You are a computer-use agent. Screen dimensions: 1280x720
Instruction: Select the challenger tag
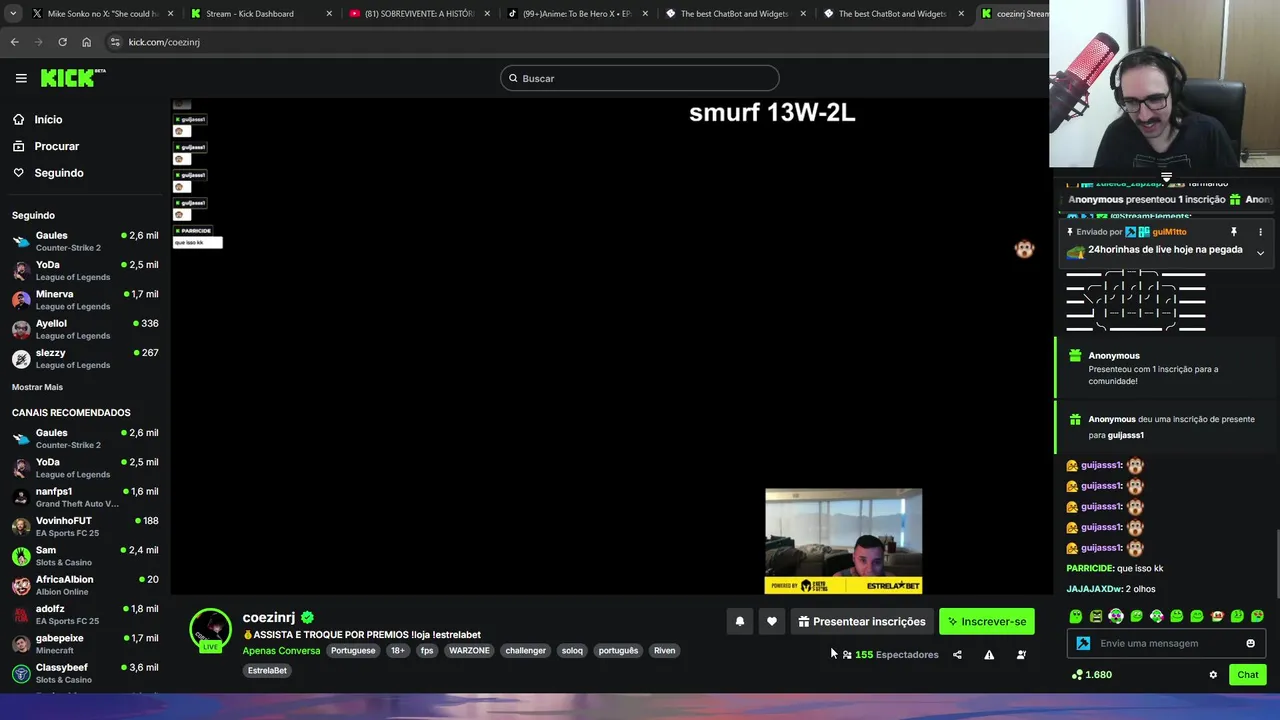526,651
